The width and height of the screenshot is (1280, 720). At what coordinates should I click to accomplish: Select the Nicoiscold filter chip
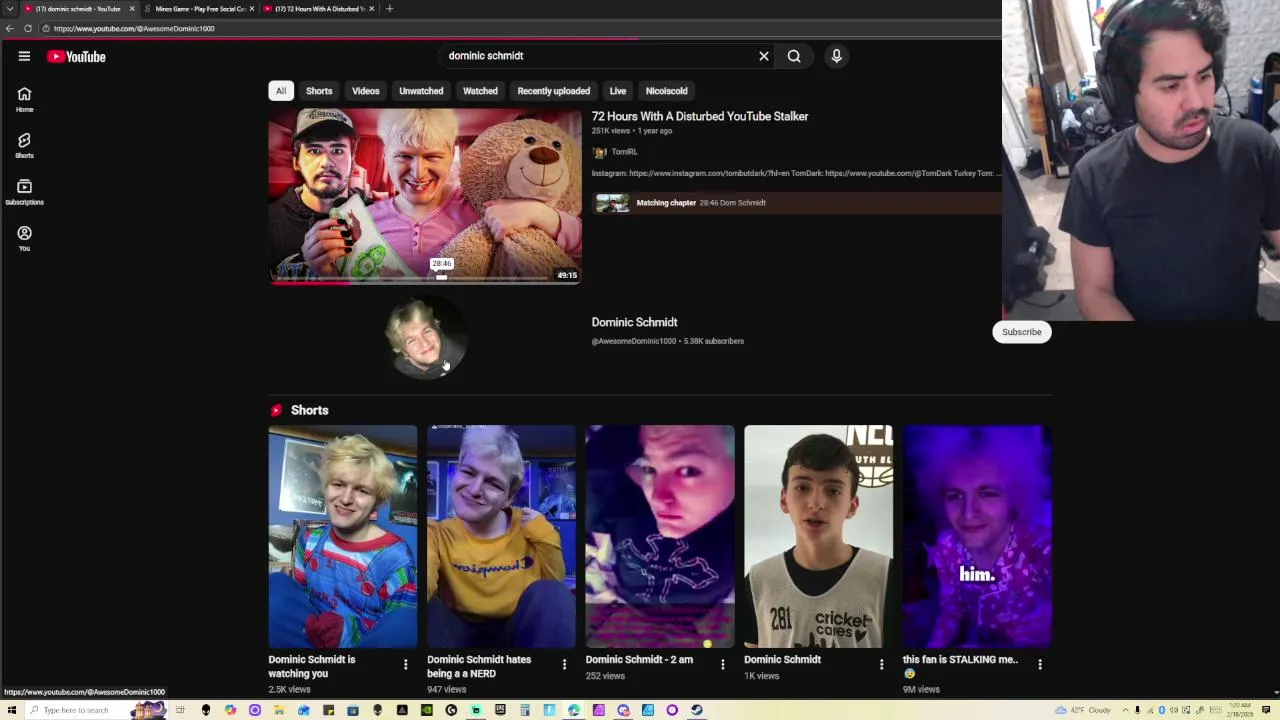pos(666,91)
